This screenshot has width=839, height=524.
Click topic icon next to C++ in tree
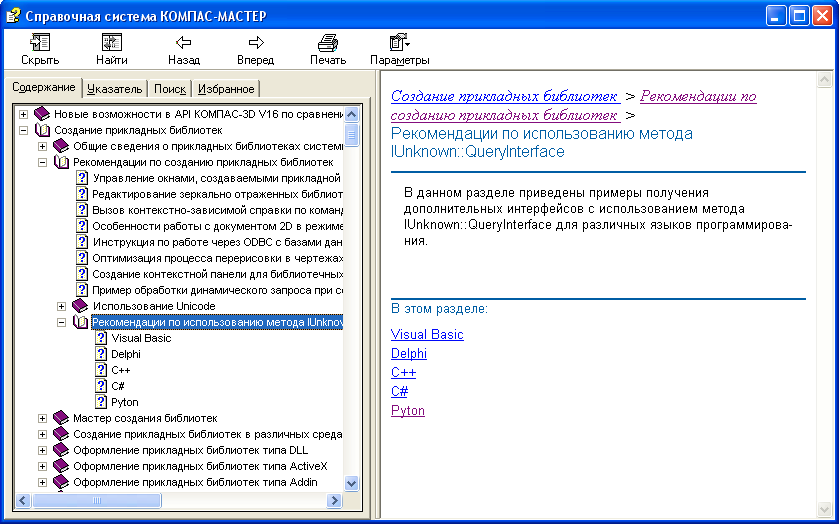[x=101, y=370]
